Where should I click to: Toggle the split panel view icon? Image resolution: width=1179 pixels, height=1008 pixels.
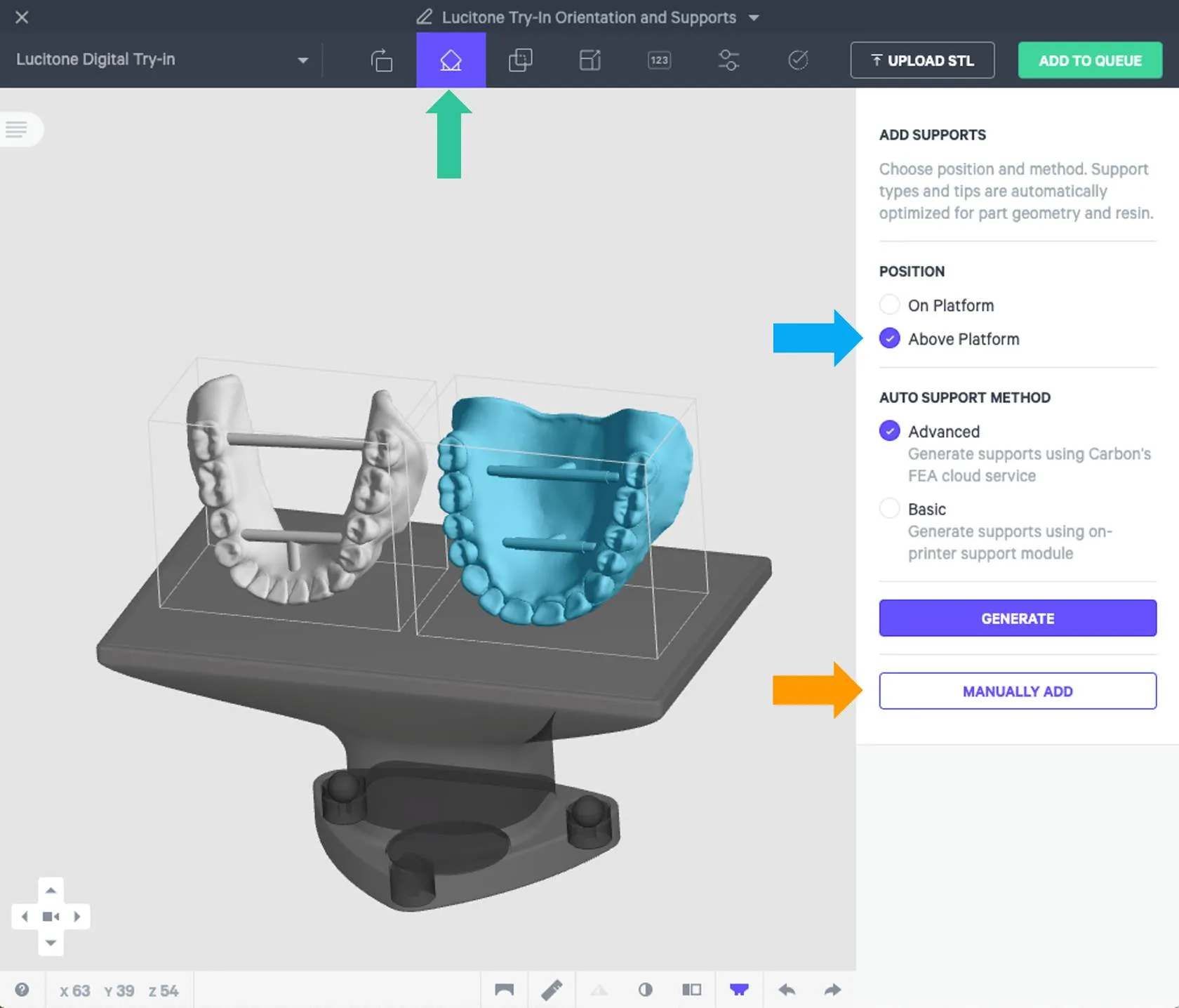coord(691,990)
